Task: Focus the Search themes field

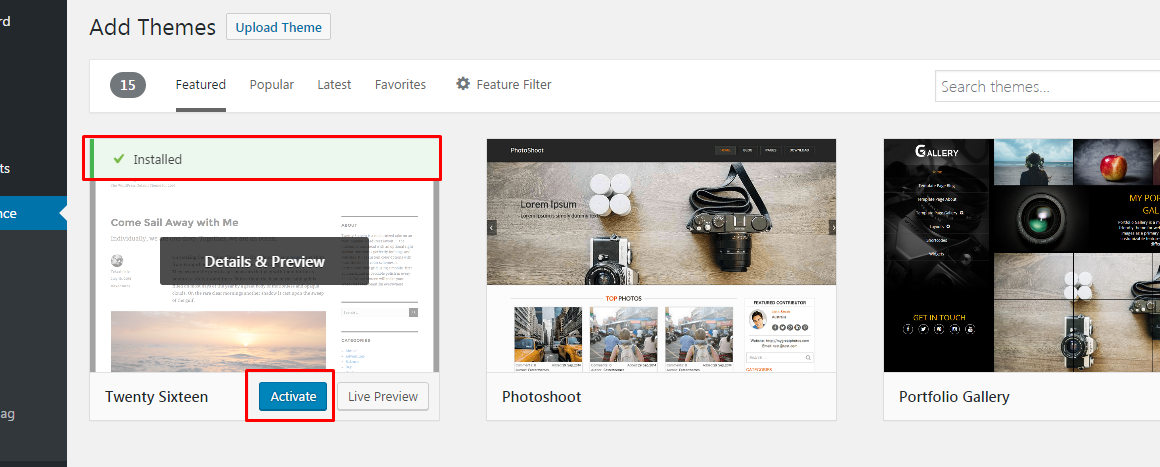Action: [1048, 87]
